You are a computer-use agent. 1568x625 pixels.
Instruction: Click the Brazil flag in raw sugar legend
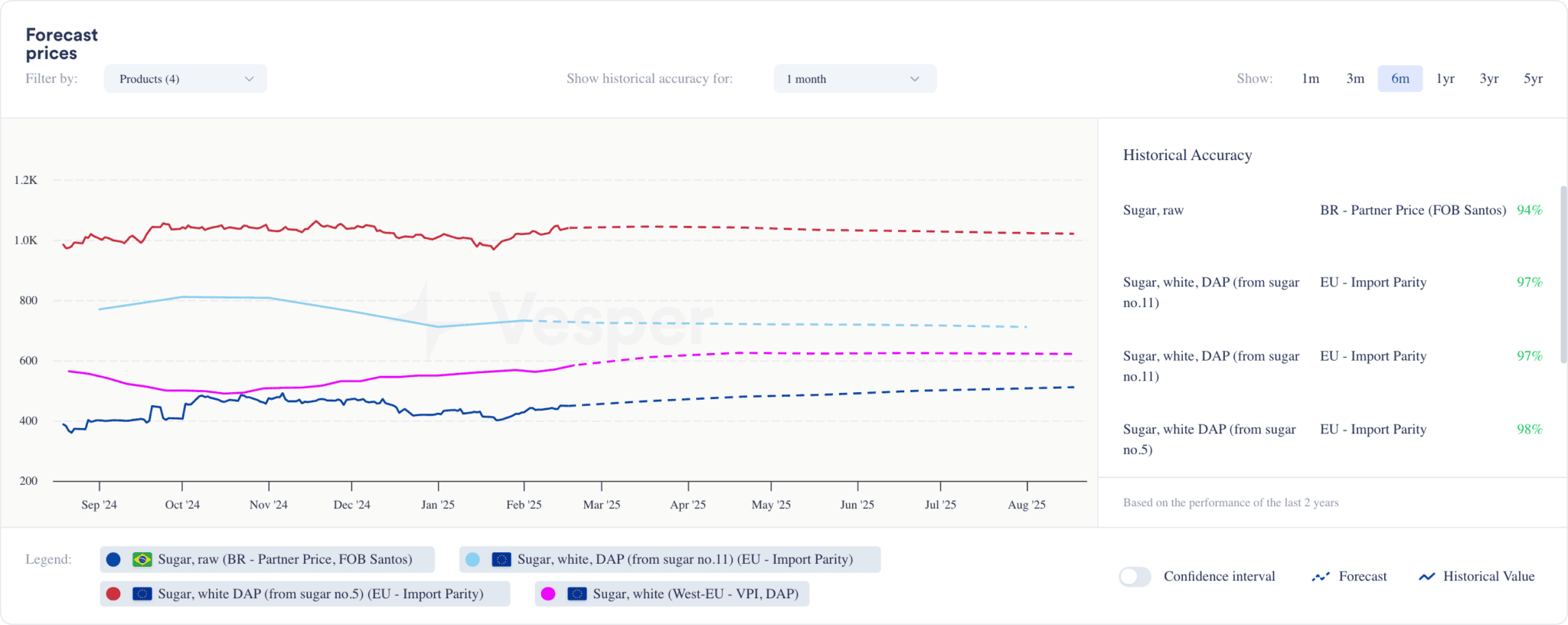140,559
